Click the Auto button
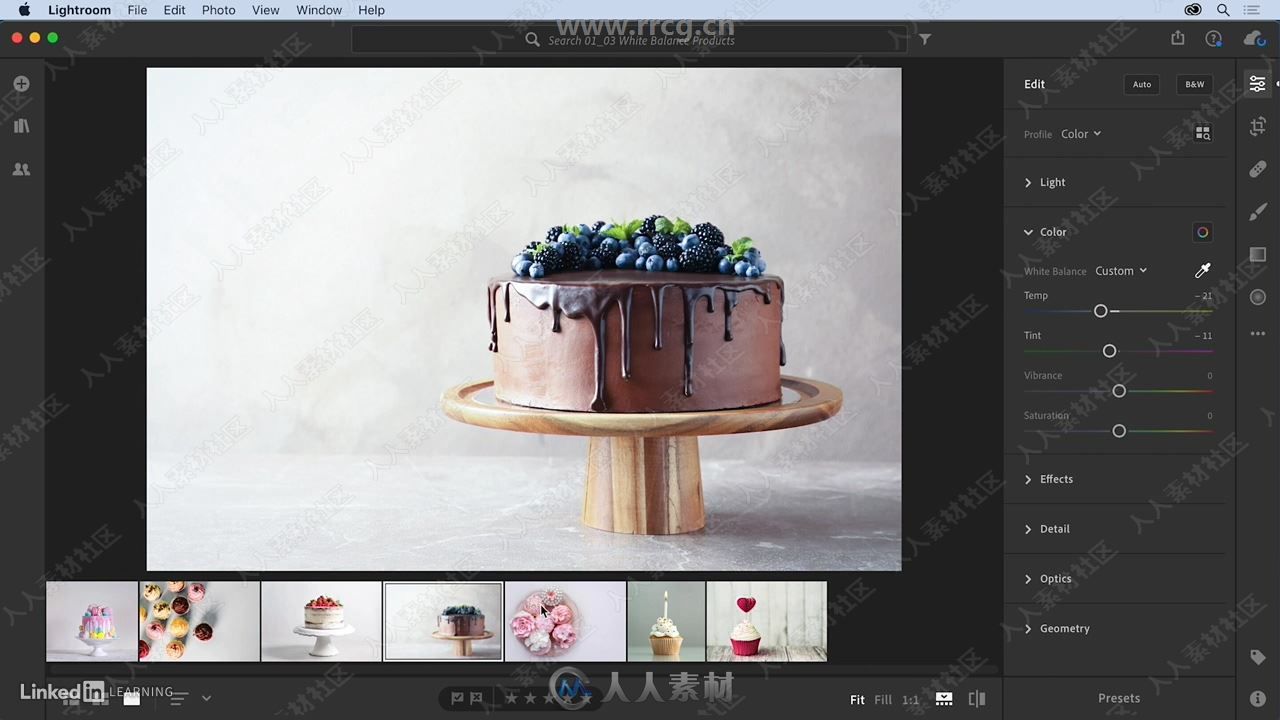This screenshot has height=720, width=1280. tap(1142, 84)
